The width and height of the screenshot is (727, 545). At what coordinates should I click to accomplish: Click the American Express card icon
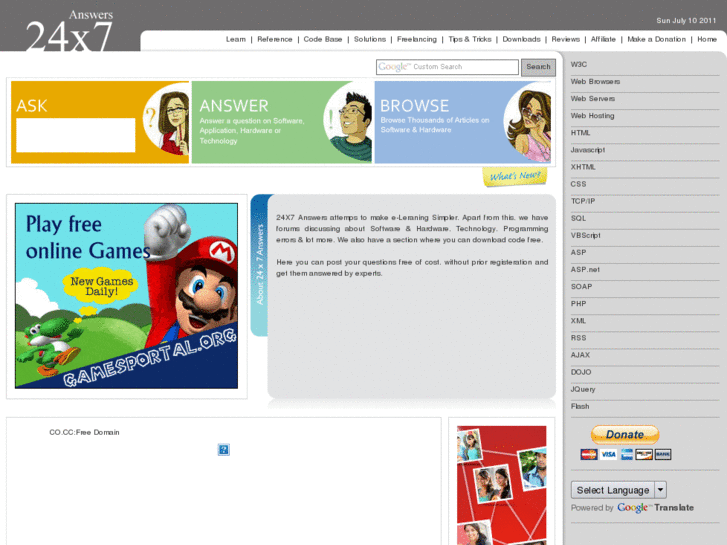click(x=627, y=455)
